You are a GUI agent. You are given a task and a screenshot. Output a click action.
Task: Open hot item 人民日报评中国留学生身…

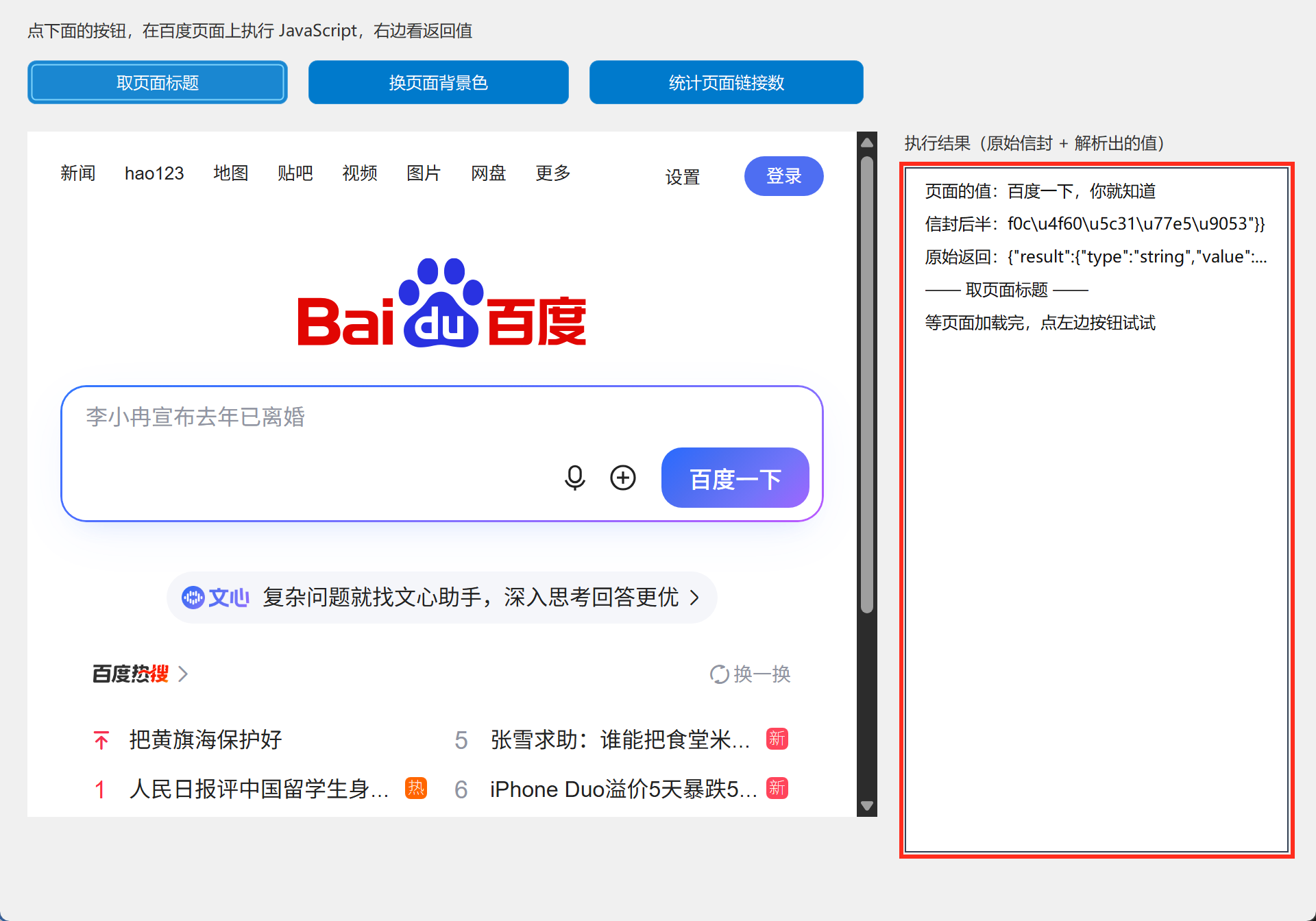click(x=259, y=789)
